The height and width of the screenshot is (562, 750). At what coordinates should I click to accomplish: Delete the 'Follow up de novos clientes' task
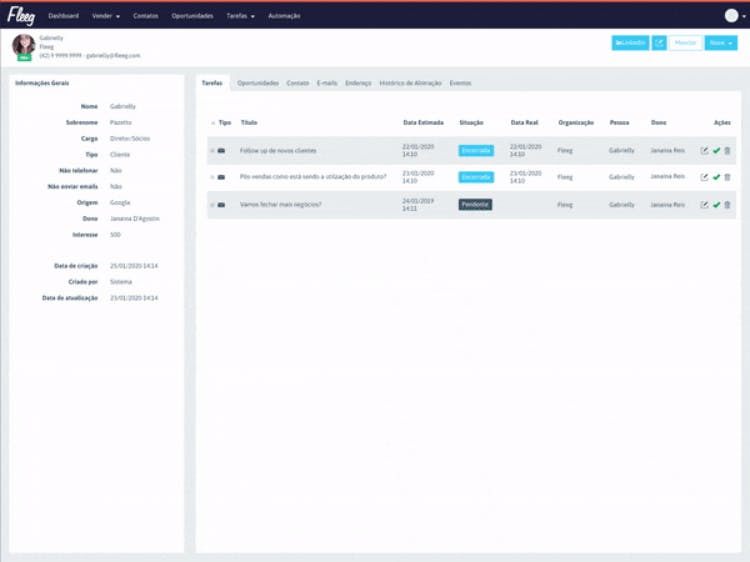click(728, 151)
